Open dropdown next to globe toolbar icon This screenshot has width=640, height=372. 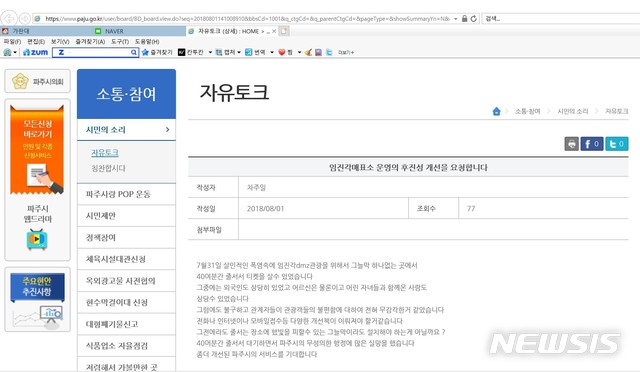pyautogui.click(x=15, y=52)
